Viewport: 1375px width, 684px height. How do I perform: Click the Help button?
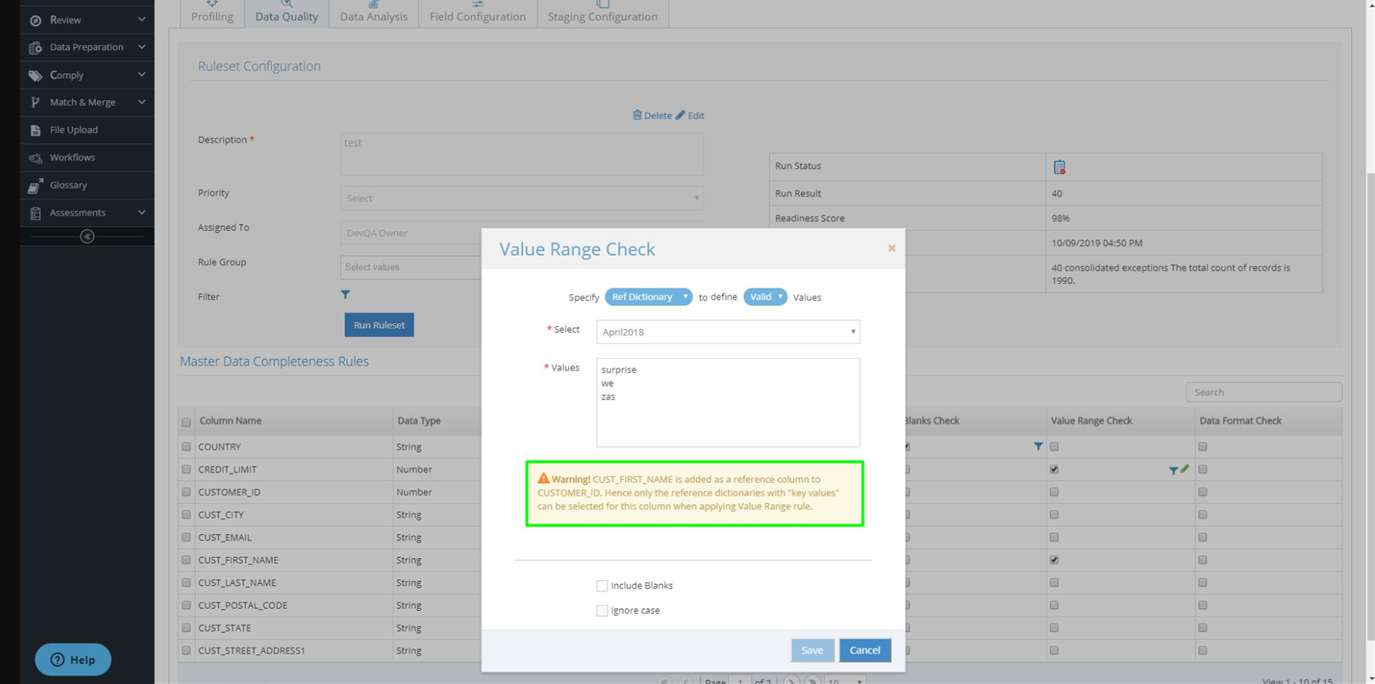click(x=73, y=660)
